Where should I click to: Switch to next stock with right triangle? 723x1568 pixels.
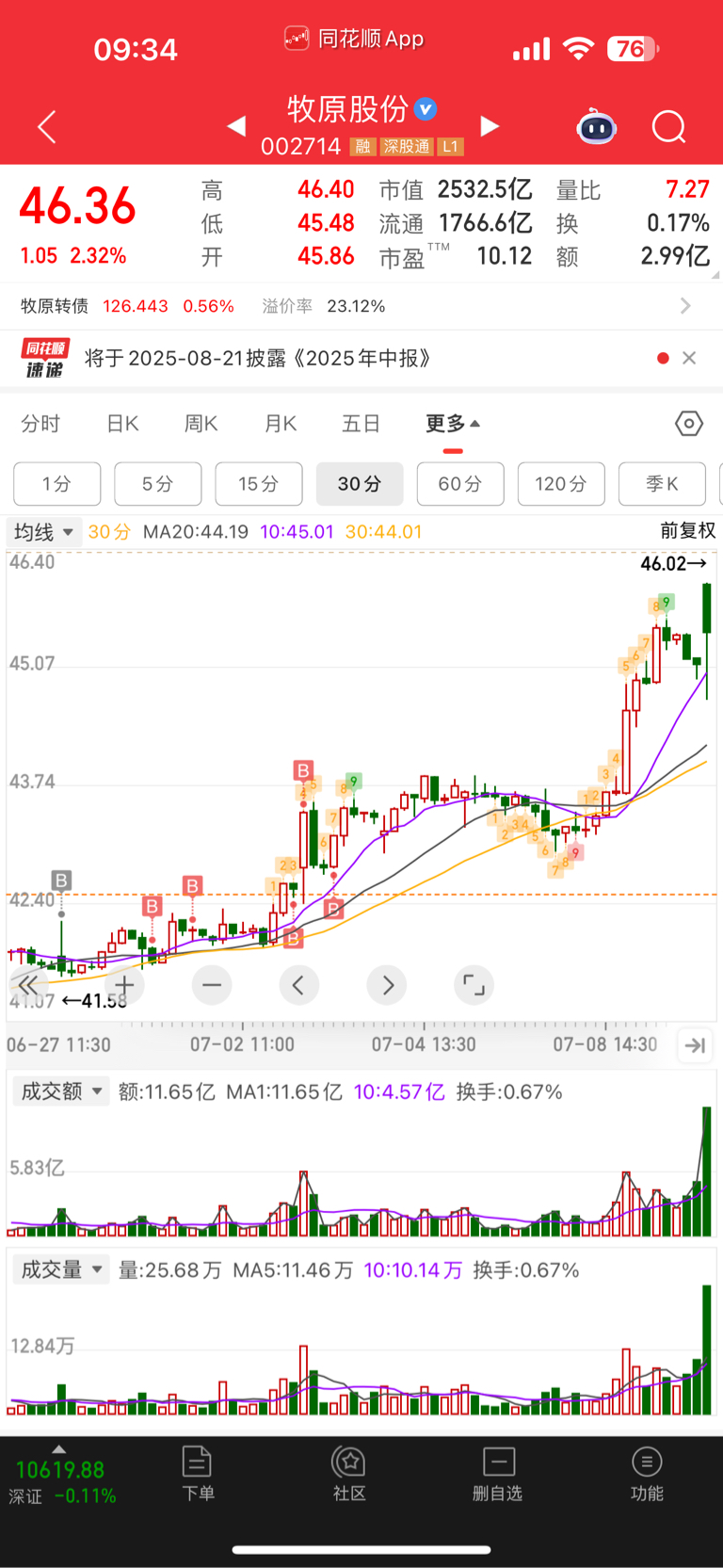490,126
